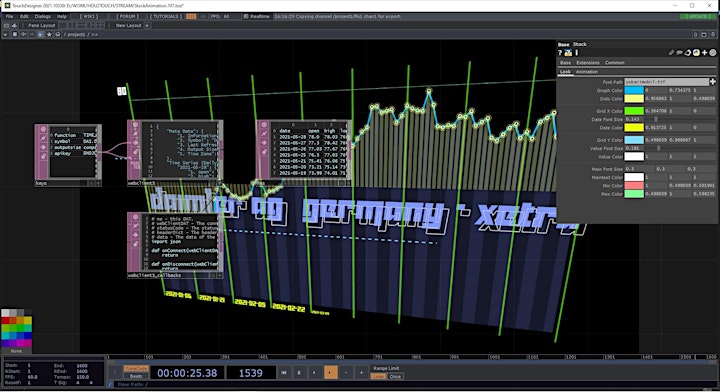The height and width of the screenshot is (392, 720).
Task: Switch timeline mode to Beats
Action: coord(136,376)
